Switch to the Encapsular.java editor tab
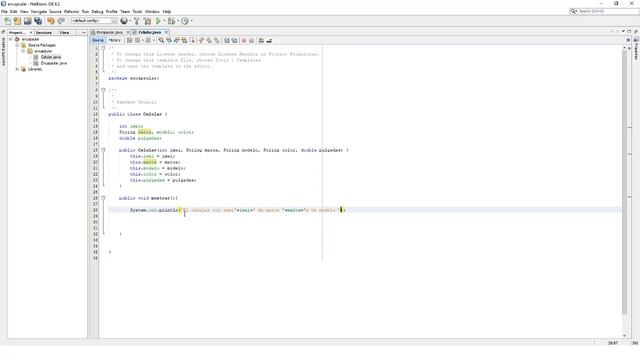Image resolution: width=640 pixels, height=360 pixels. 110,32
